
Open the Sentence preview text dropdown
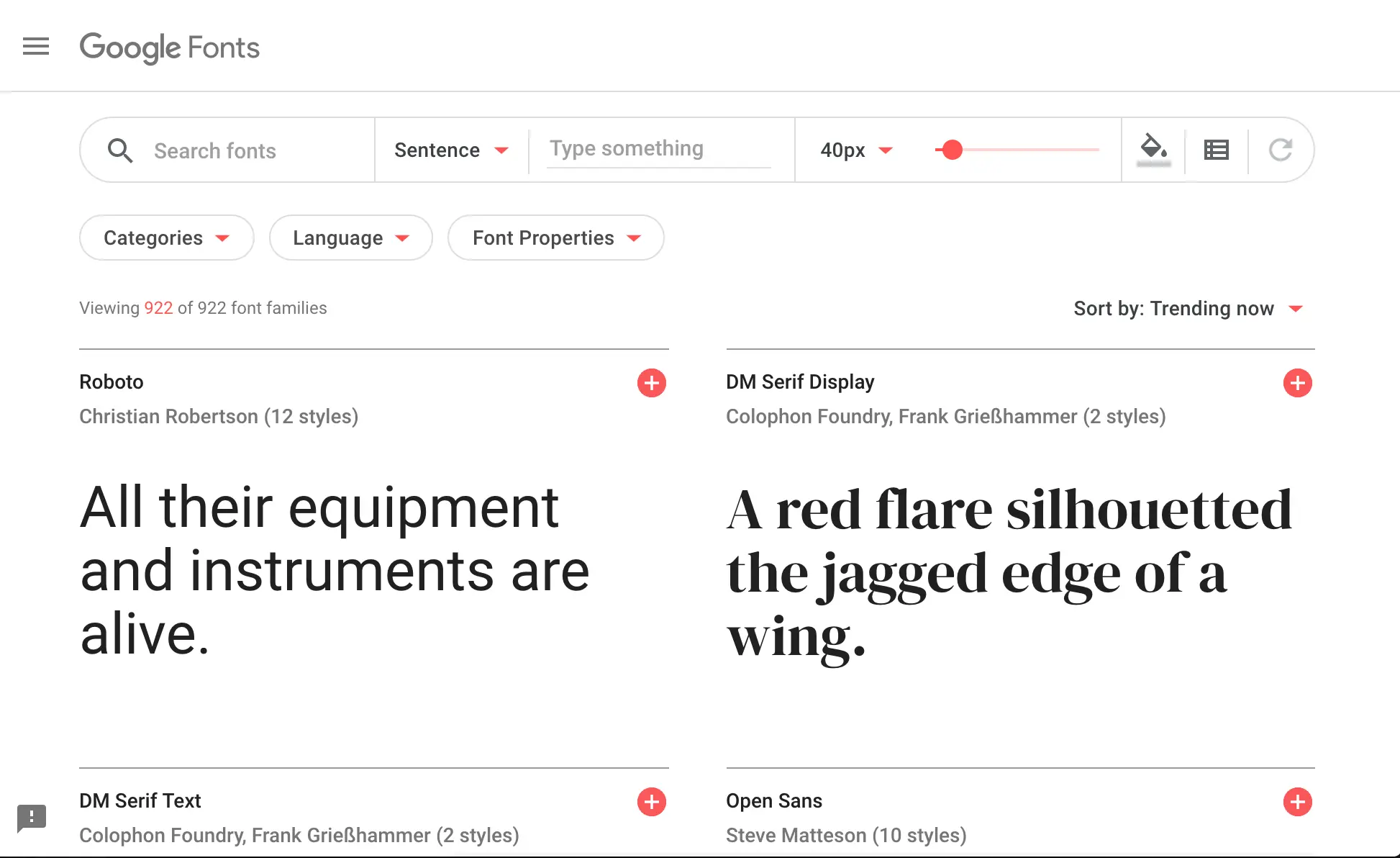[451, 150]
